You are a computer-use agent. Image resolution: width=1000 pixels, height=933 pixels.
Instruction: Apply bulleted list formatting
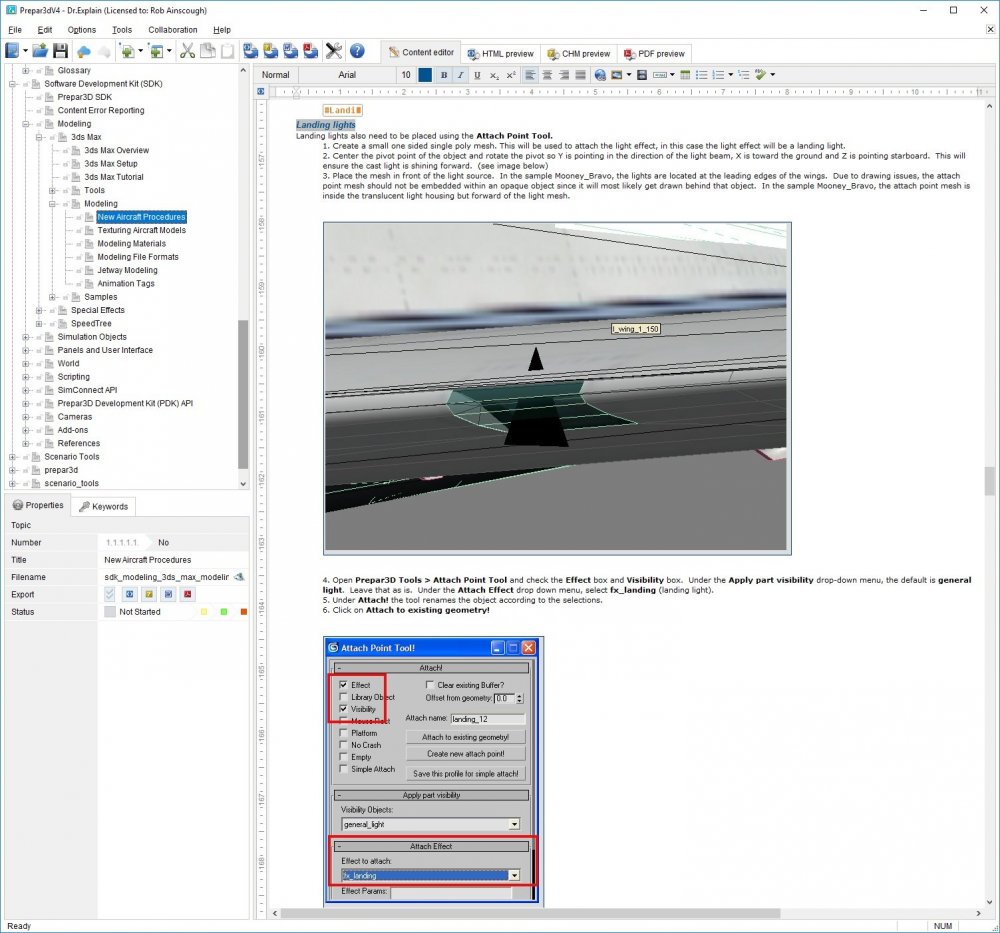(x=702, y=75)
